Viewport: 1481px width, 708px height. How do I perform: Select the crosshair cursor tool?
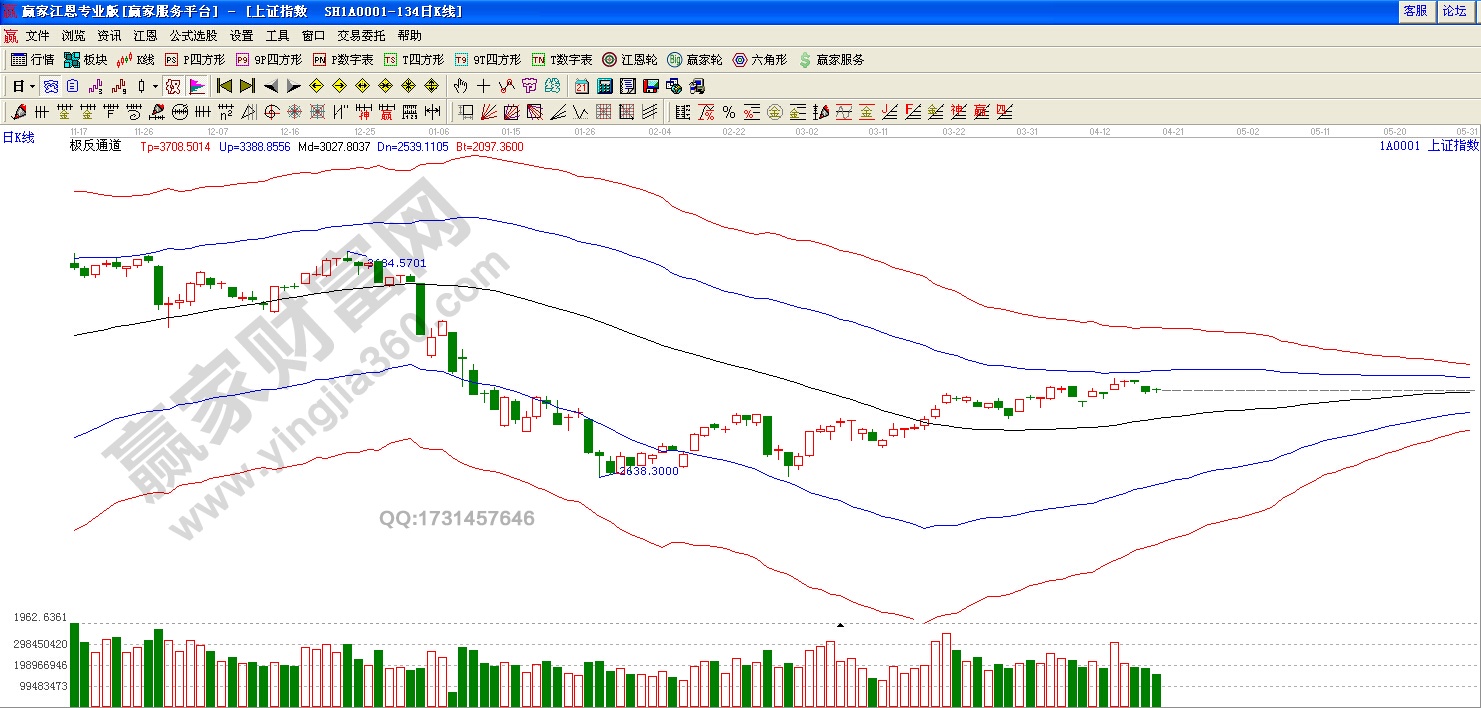point(483,86)
